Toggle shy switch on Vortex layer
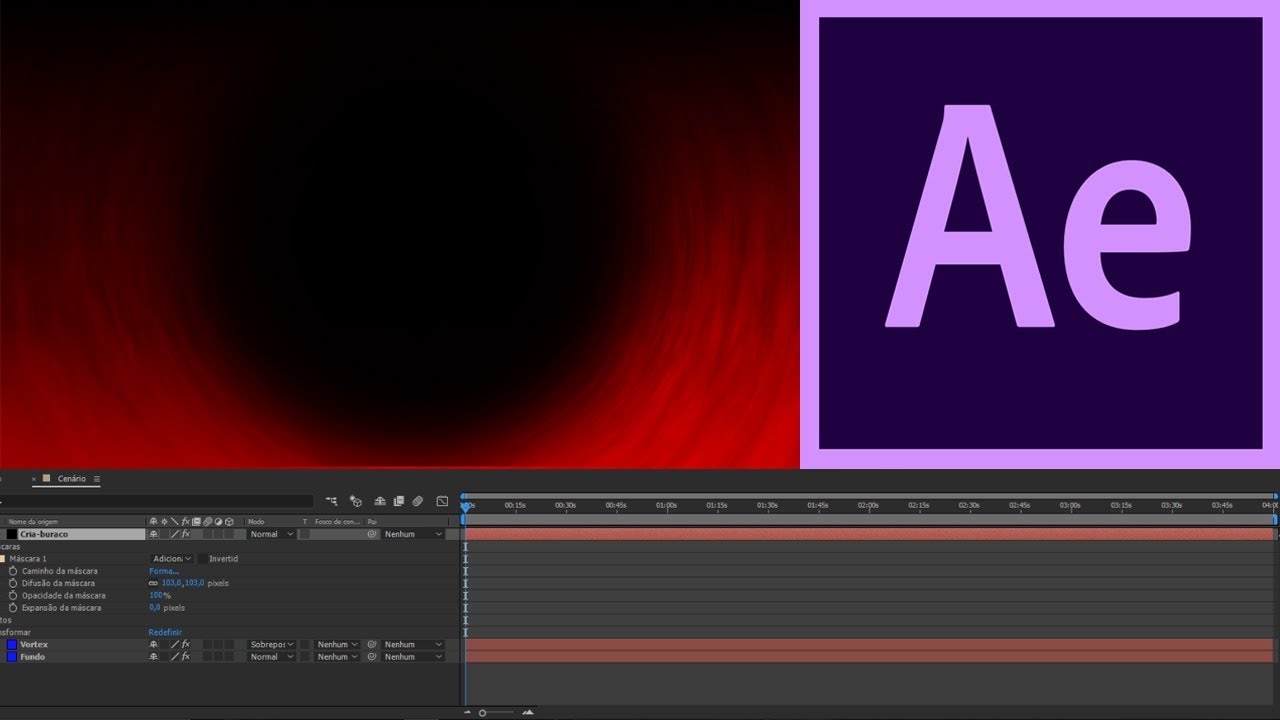This screenshot has height=720, width=1280. 153,644
